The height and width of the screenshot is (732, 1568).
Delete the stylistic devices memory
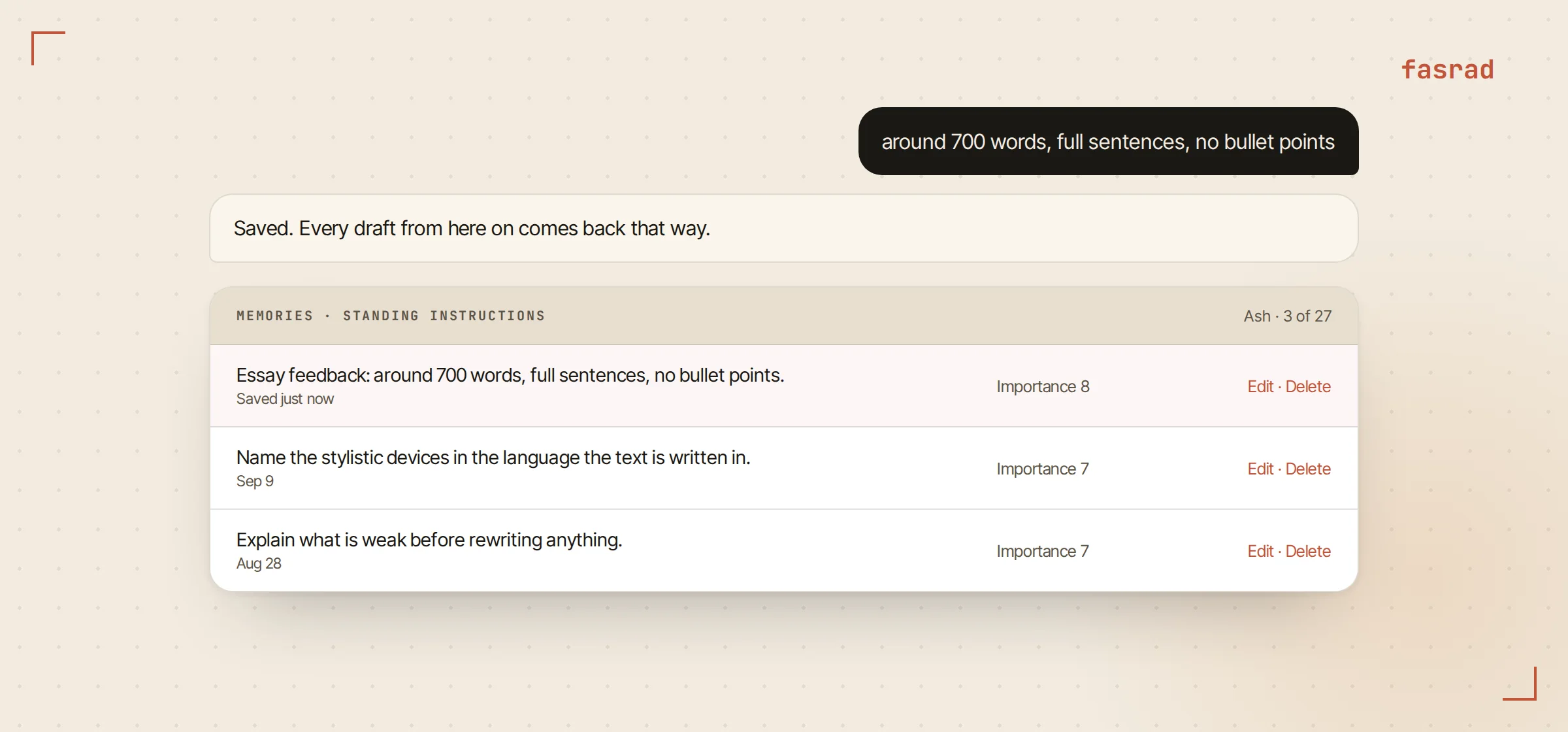point(1308,469)
